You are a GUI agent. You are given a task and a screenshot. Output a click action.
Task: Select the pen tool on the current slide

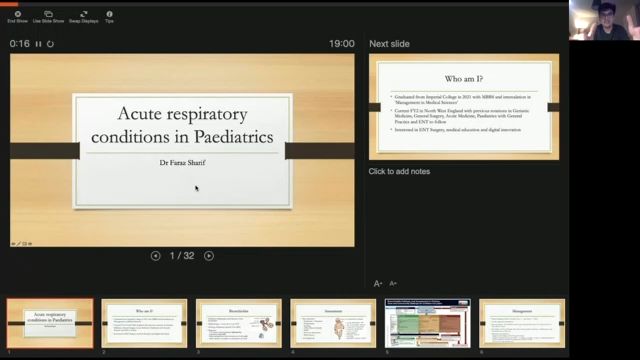tap(19, 244)
